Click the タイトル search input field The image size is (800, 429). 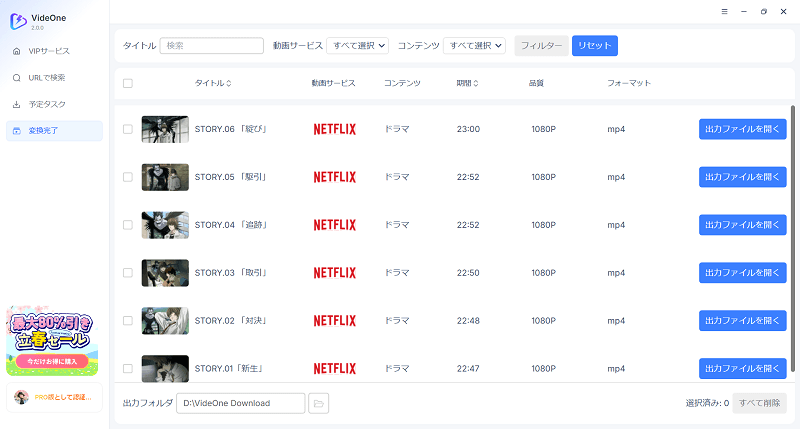tap(212, 45)
